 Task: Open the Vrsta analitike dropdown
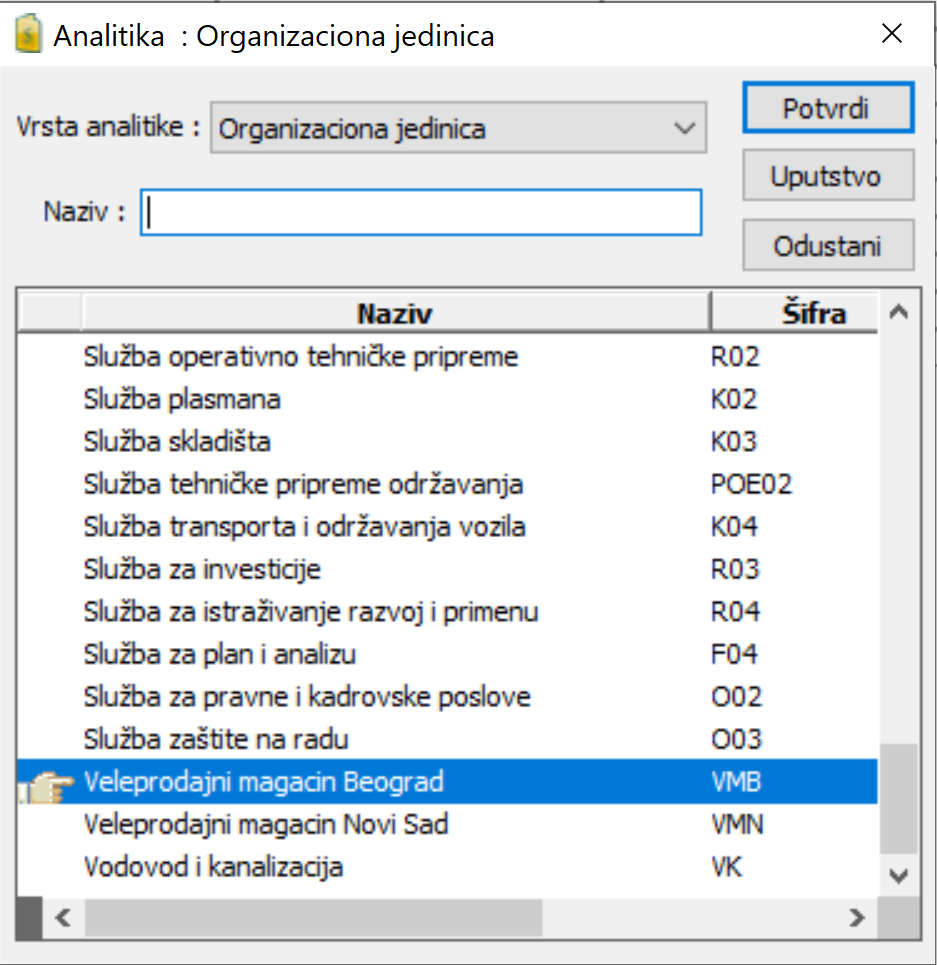[458, 128]
